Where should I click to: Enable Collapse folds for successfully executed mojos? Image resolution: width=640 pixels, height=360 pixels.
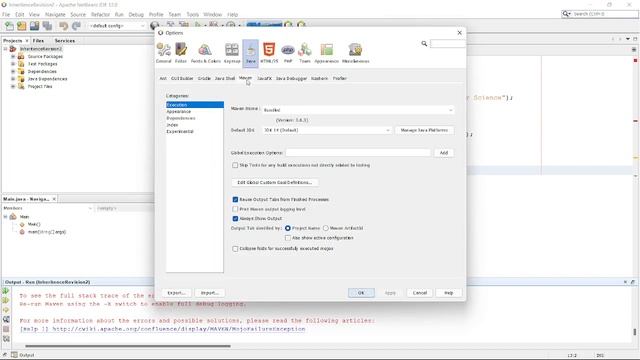tap(235, 249)
